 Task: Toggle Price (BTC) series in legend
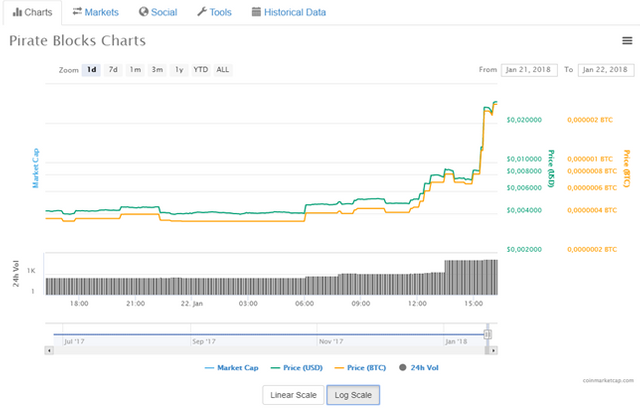pos(360,368)
